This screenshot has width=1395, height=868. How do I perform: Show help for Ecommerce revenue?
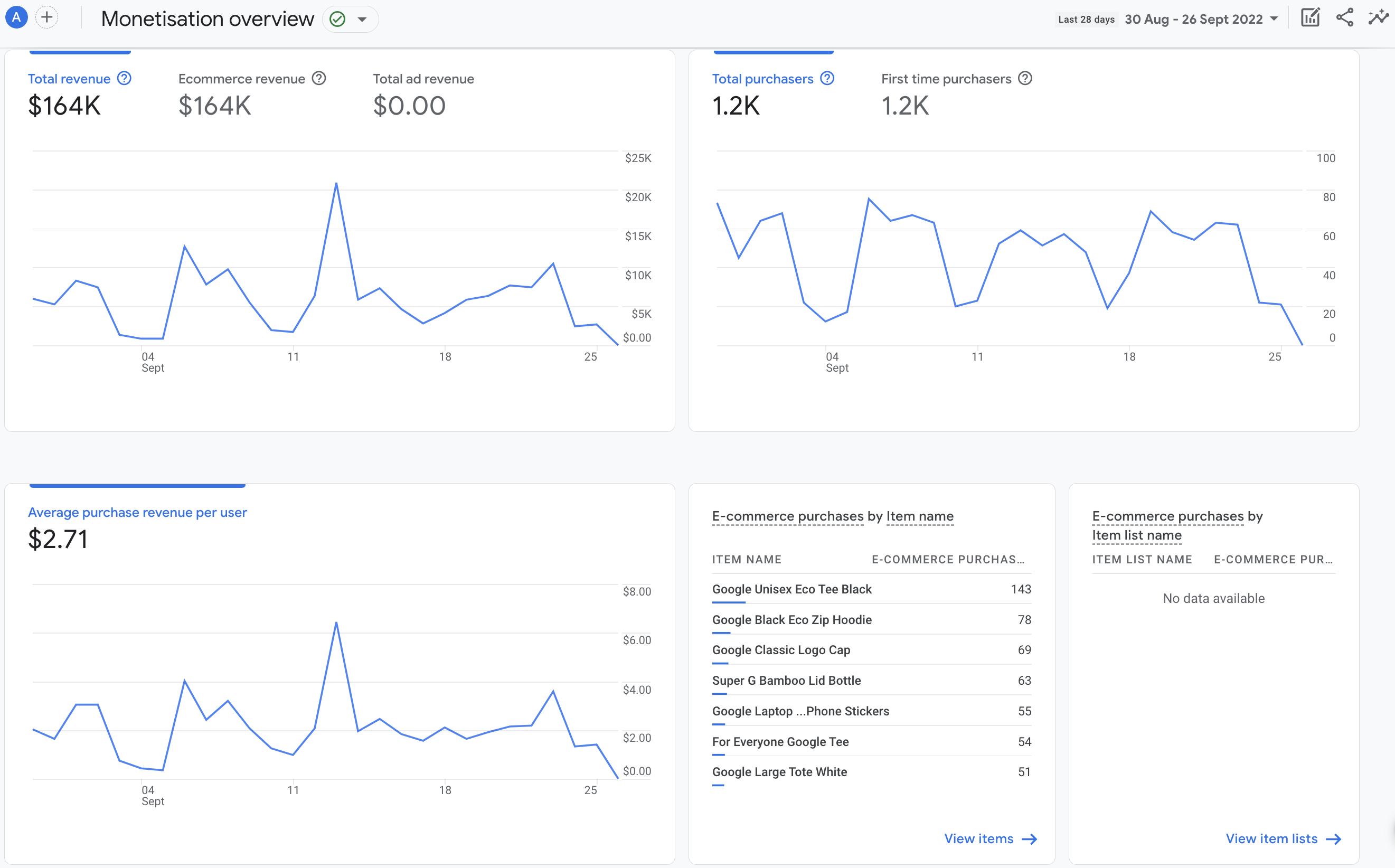click(319, 78)
